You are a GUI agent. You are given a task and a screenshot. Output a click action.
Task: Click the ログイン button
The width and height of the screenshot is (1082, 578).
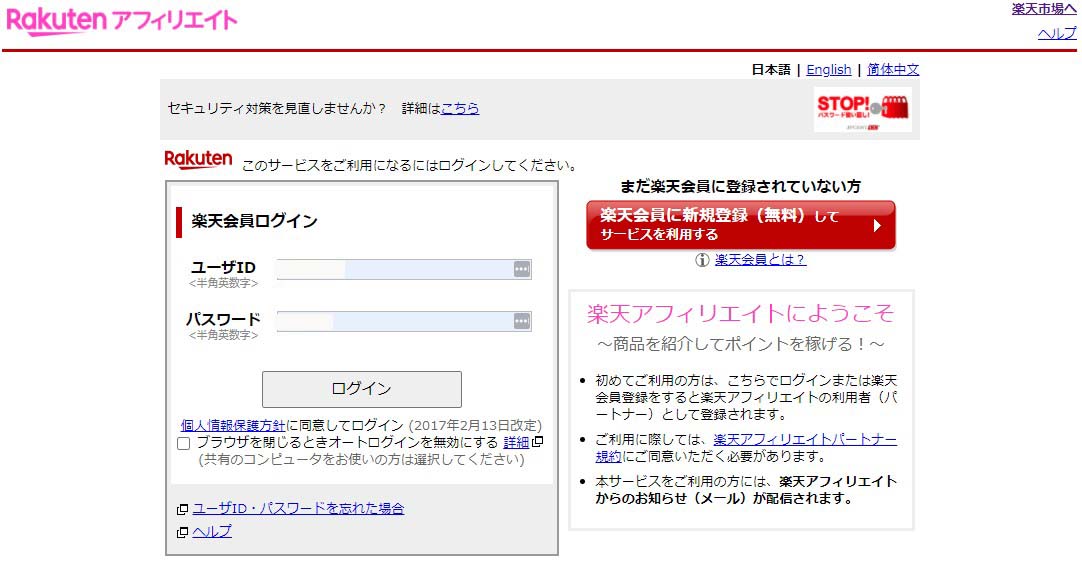[x=362, y=389]
